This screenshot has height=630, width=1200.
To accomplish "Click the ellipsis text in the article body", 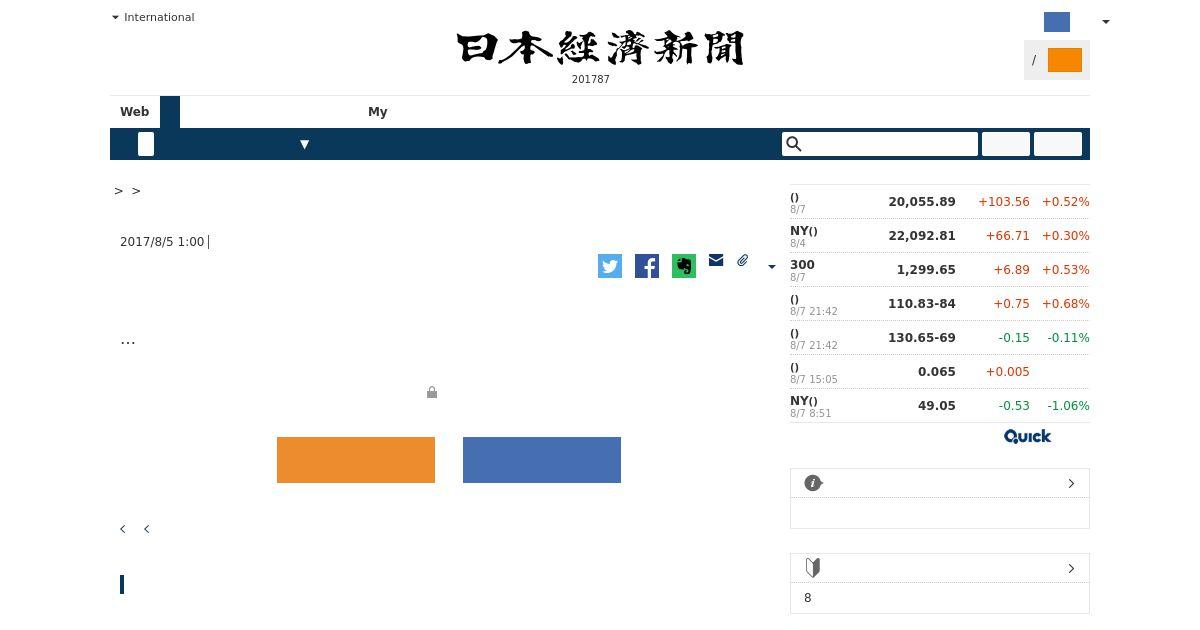I will (128, 343).
